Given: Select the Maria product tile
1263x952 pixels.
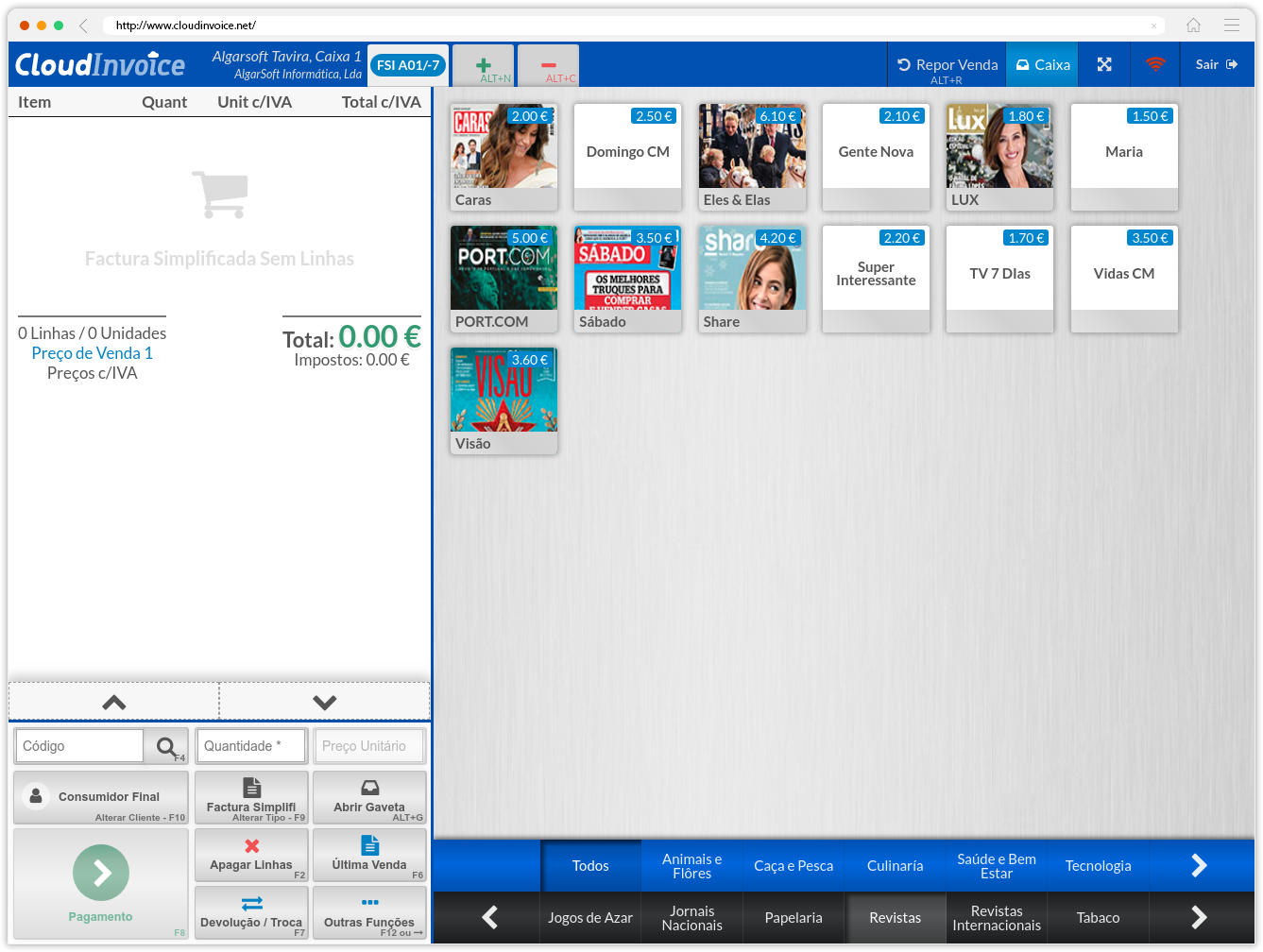Looking at the screenshot, I should [x=1124, y=157].
